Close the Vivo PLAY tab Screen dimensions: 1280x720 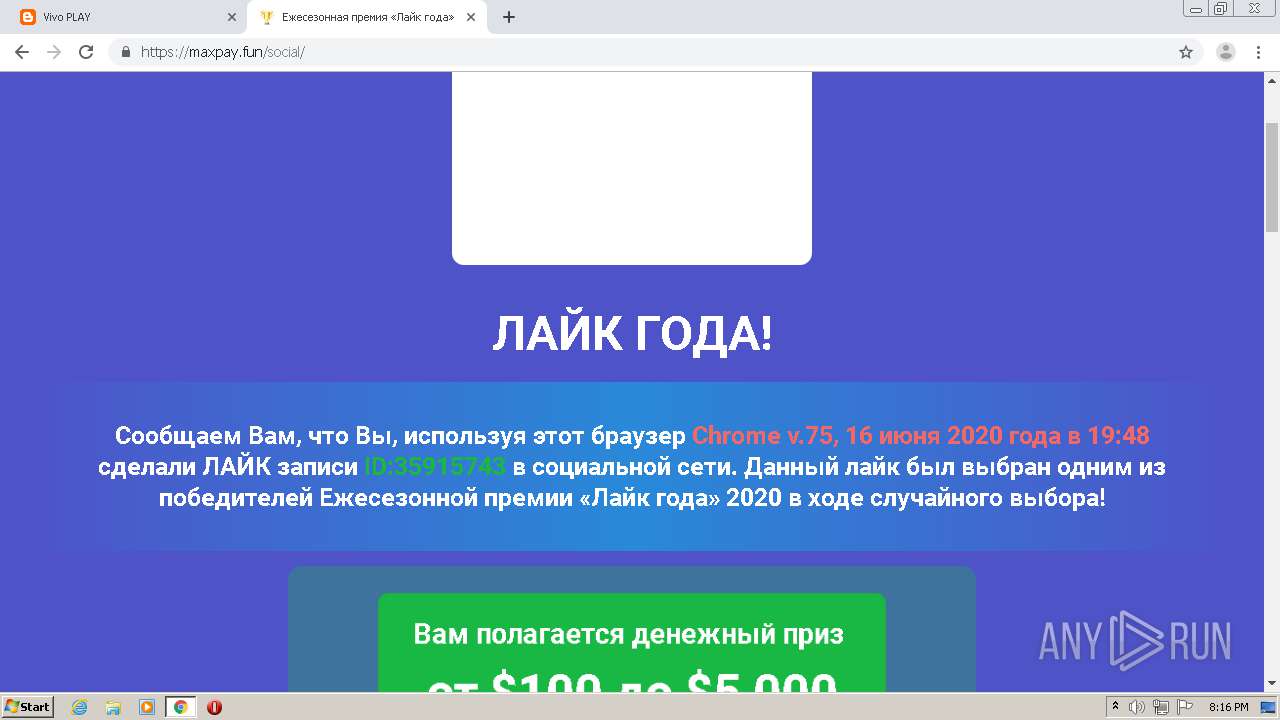pos(231,17)
